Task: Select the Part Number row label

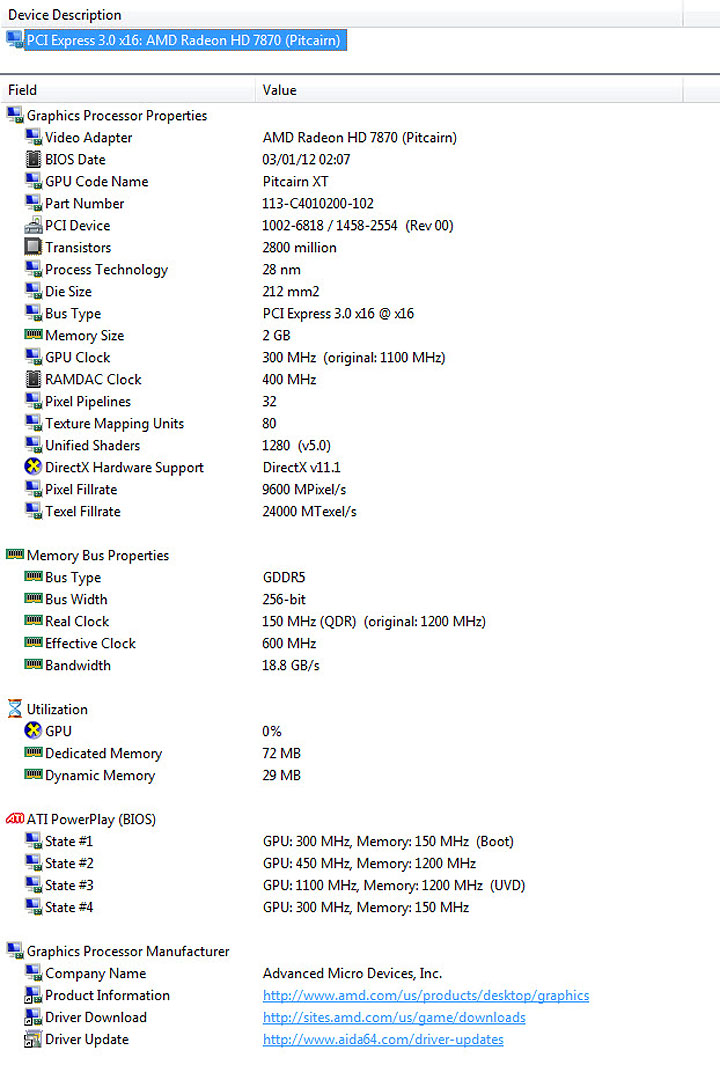Action: pos(84,203)
